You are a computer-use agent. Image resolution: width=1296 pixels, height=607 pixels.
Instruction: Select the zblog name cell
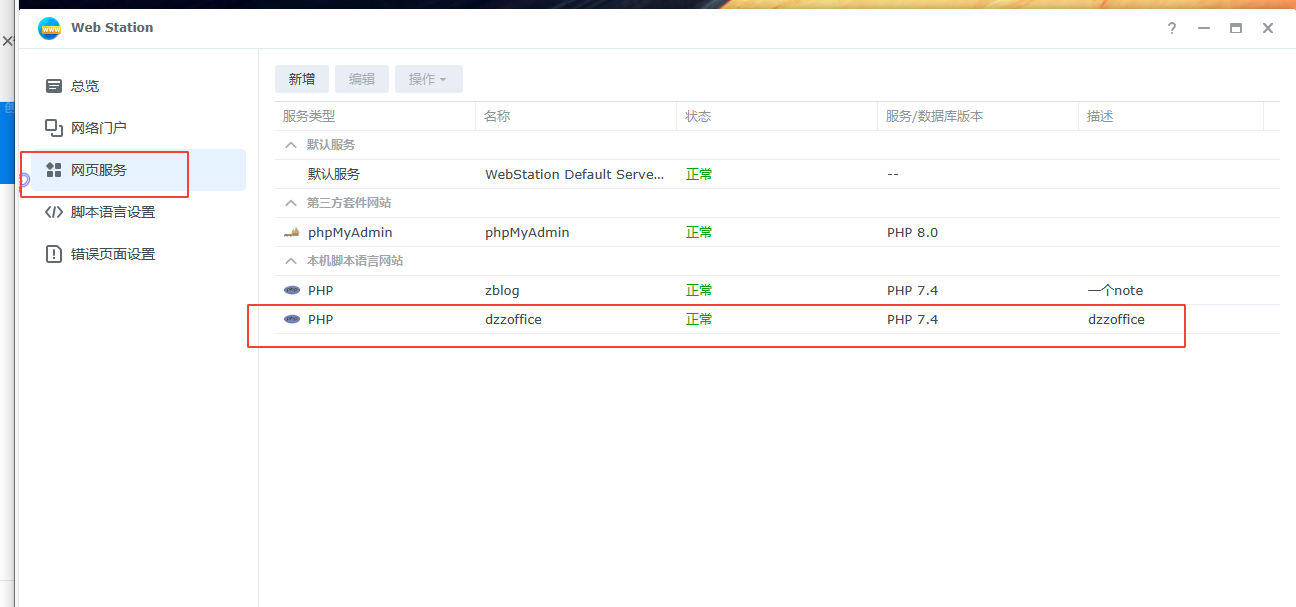point(502,290)
